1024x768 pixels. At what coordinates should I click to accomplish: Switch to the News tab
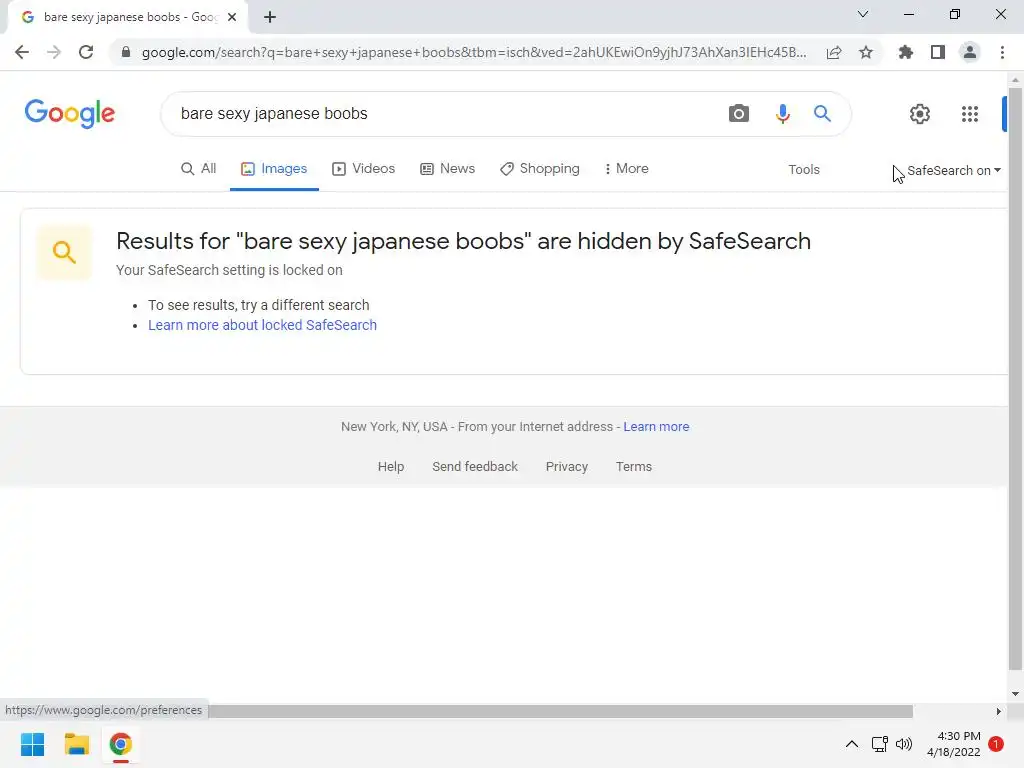[x=447, y=169]
